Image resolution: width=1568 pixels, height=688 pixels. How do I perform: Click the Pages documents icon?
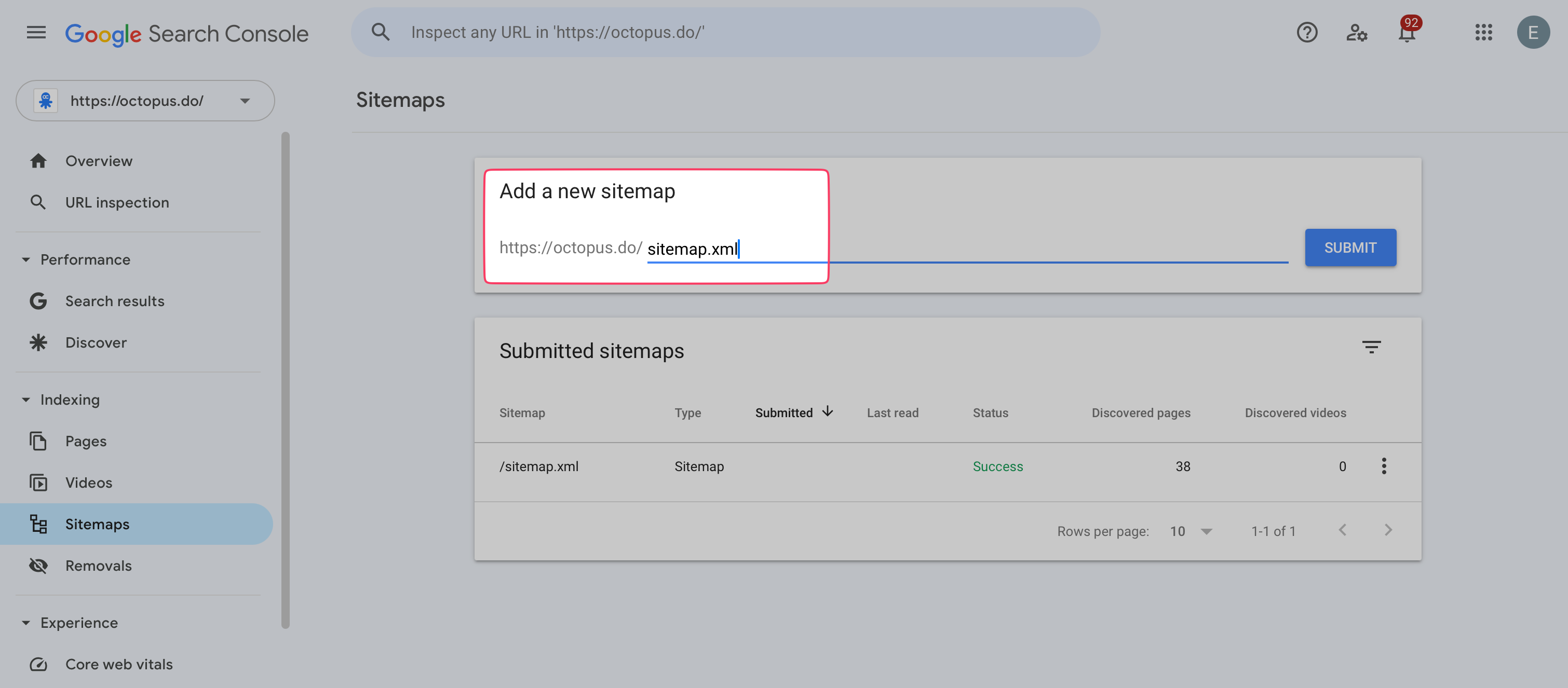[x=38, y=441]
